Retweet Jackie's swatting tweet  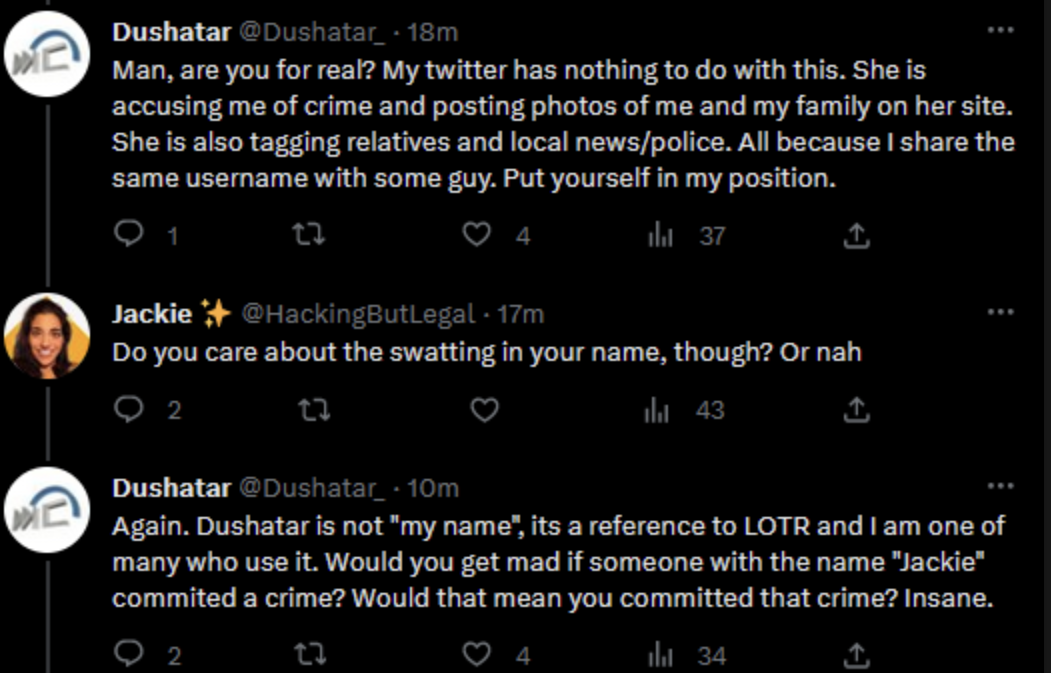tap(314, 410)
